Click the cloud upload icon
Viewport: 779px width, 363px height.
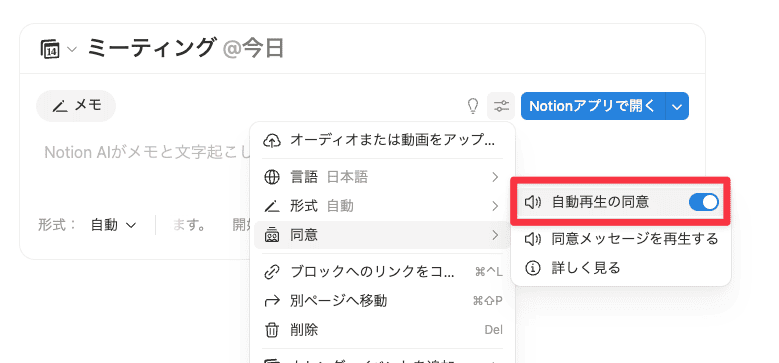click(x=271, y=140)
